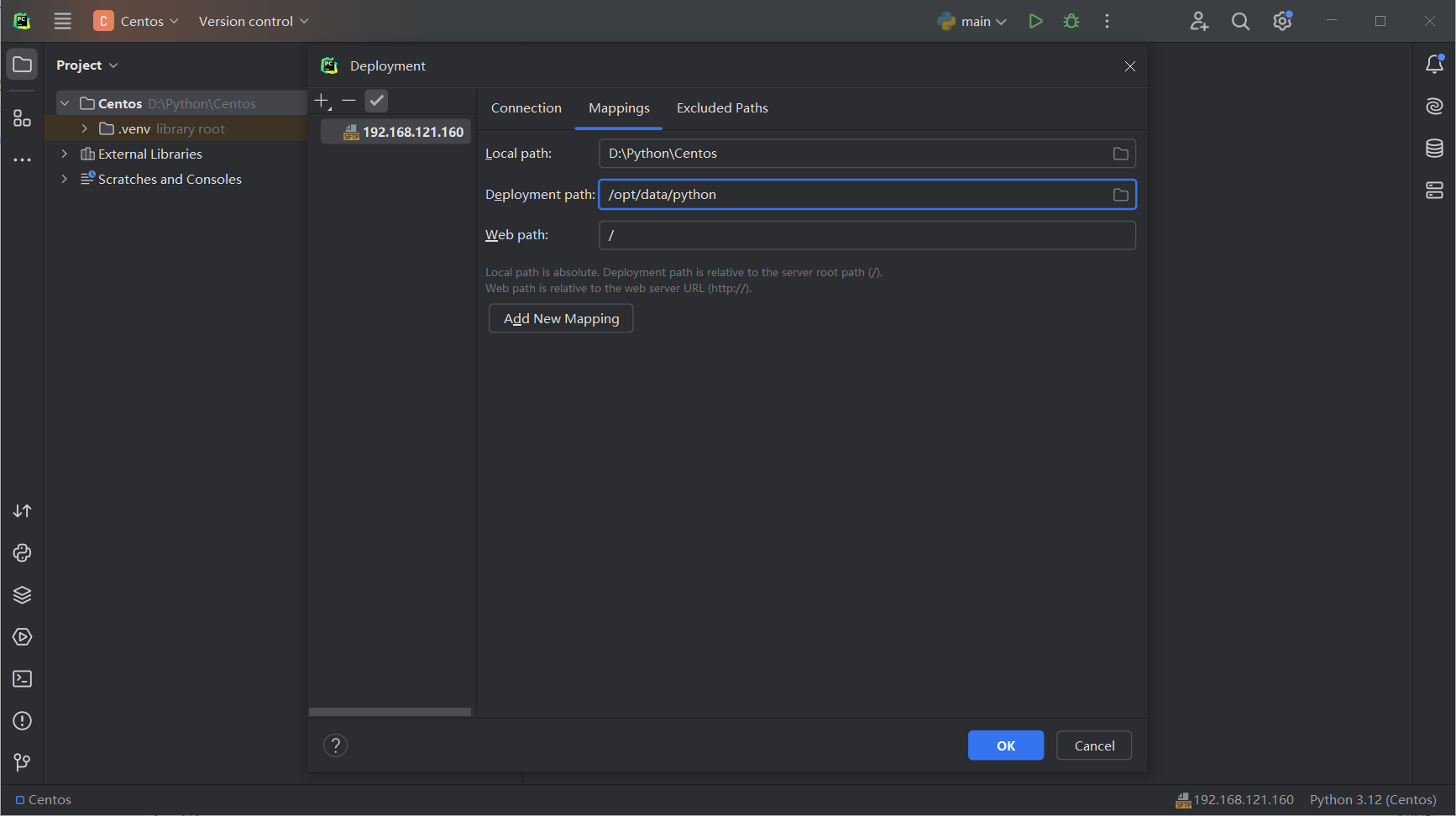Open the Structure tool window icon
Screen dimensions: 1456x816
click(23, 118)
